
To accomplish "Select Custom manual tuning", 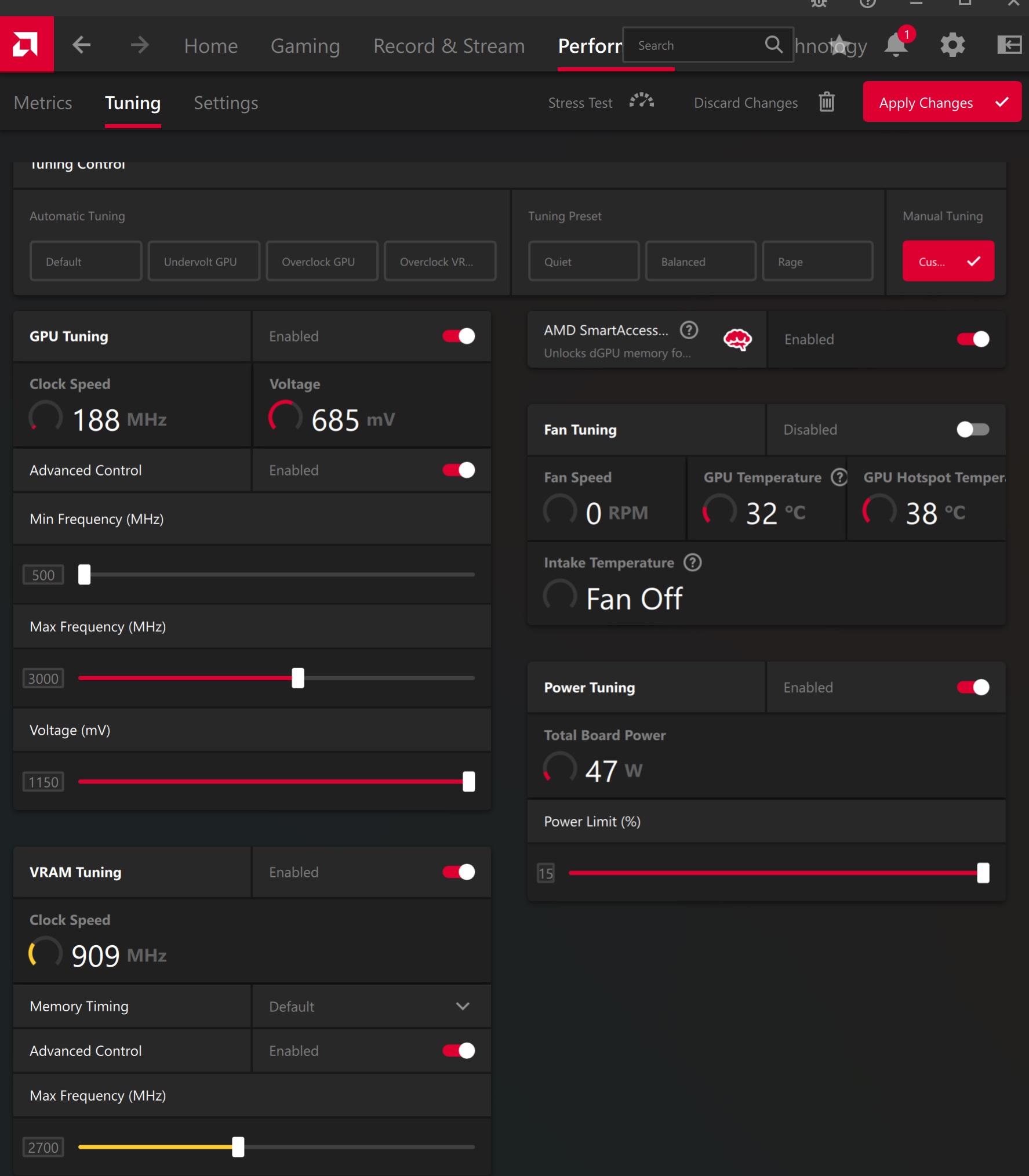I will coord(948,261).
